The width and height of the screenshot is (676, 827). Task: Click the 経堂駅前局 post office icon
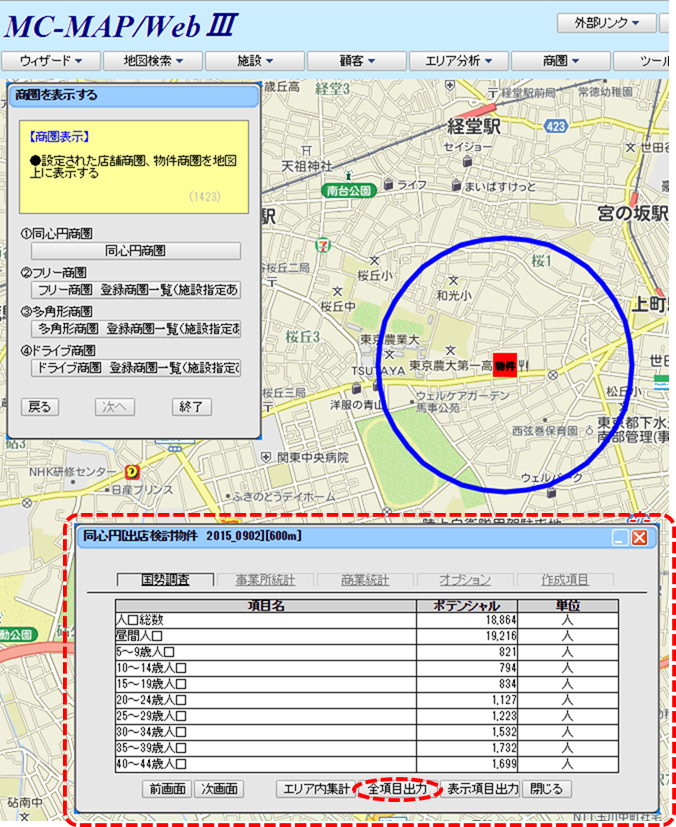(x=493, y=93)
